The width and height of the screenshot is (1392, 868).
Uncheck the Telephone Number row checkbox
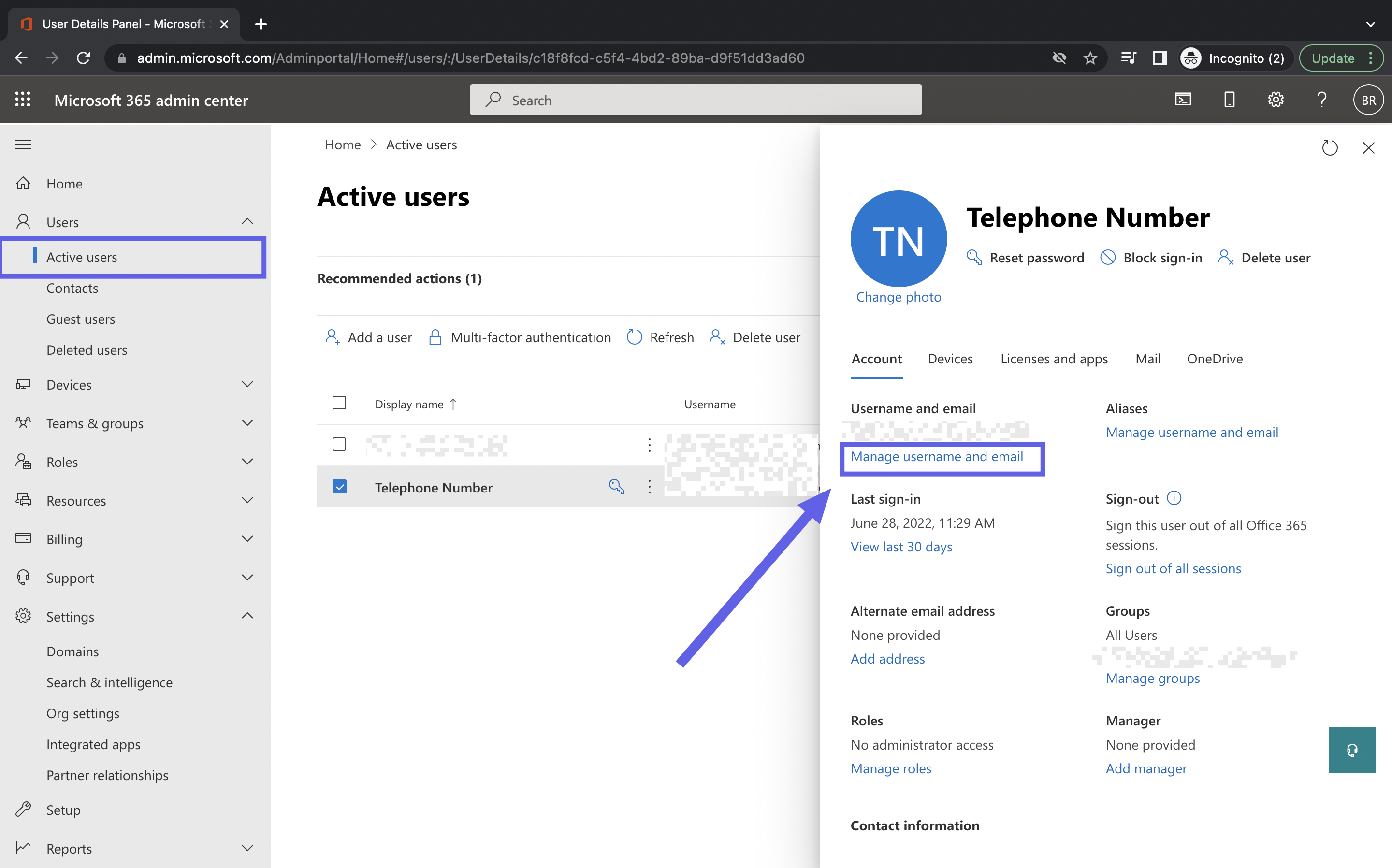coord(339,487)
